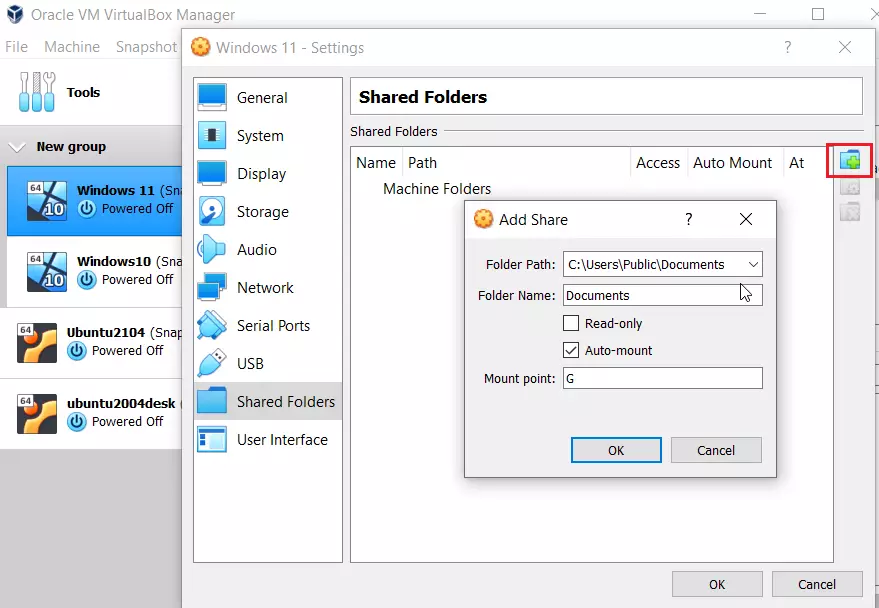Cancel the Add Share dialog
This screenshot has height=608, width=879.
click(716, 451)
